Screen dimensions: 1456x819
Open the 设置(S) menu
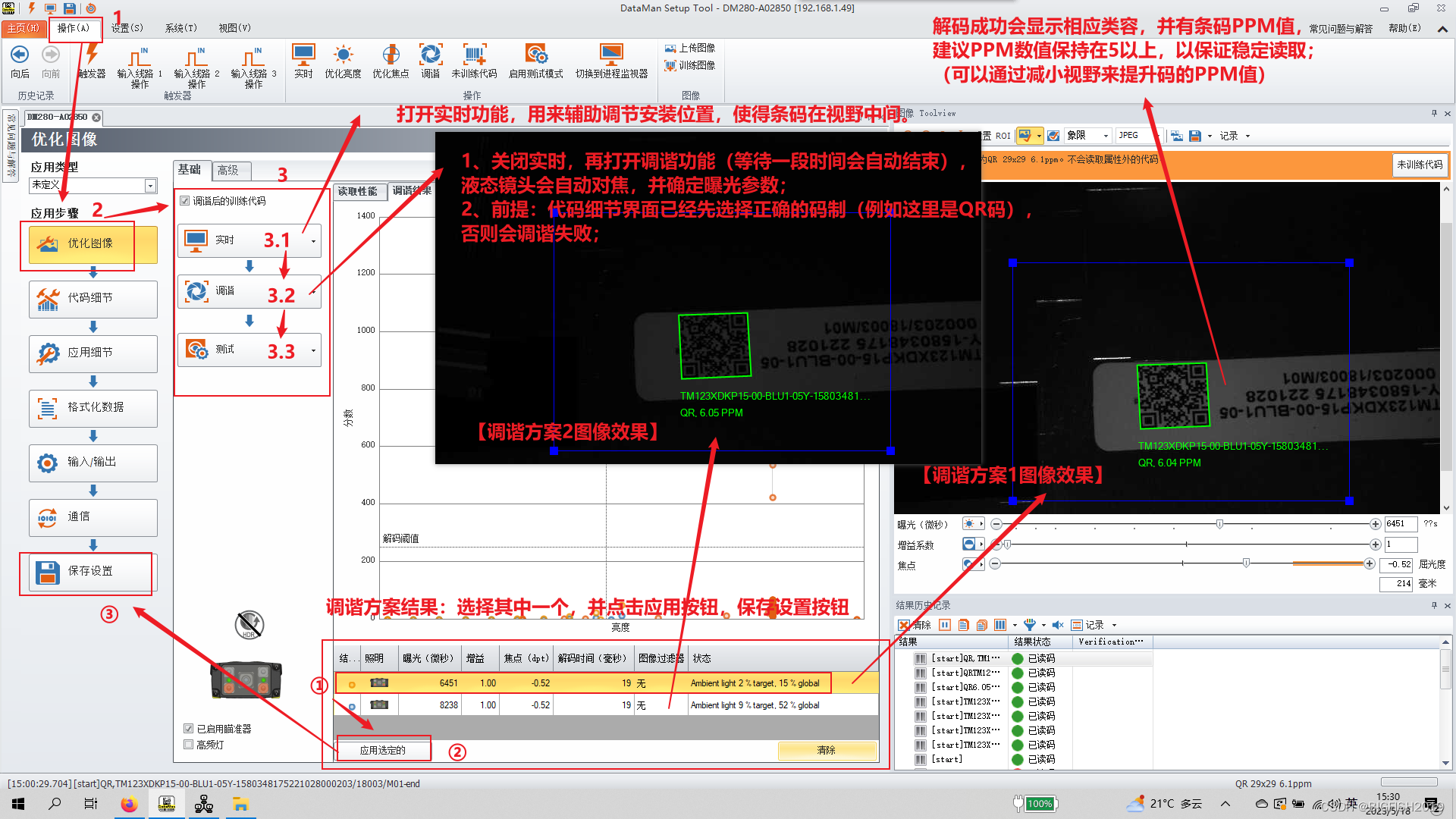pyautogui.click(x=127, y=27)
